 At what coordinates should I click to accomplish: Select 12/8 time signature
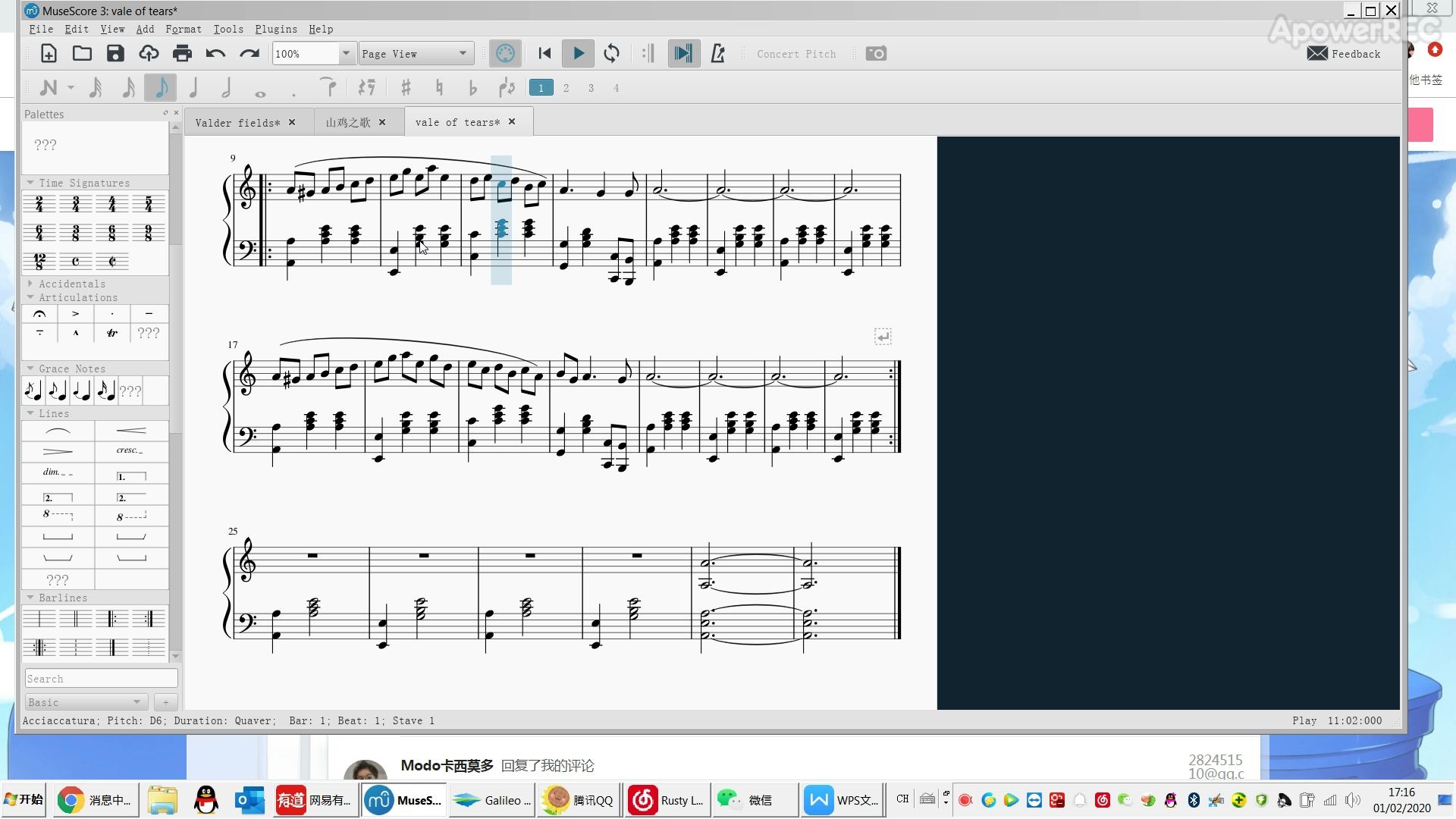39,262
